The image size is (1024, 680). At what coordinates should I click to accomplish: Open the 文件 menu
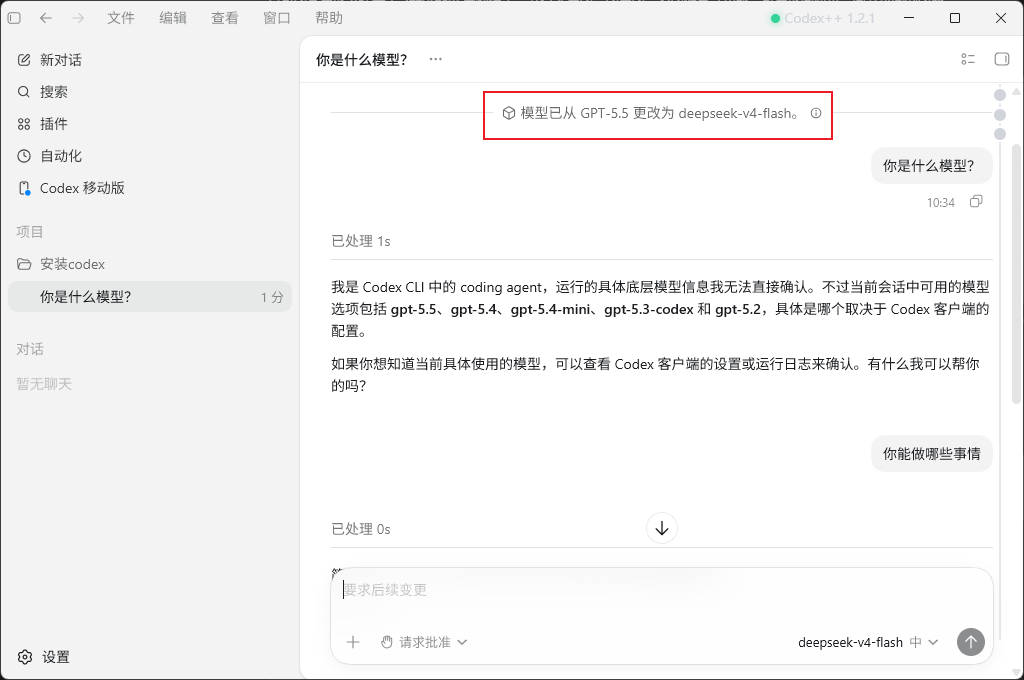coord(121,18)
